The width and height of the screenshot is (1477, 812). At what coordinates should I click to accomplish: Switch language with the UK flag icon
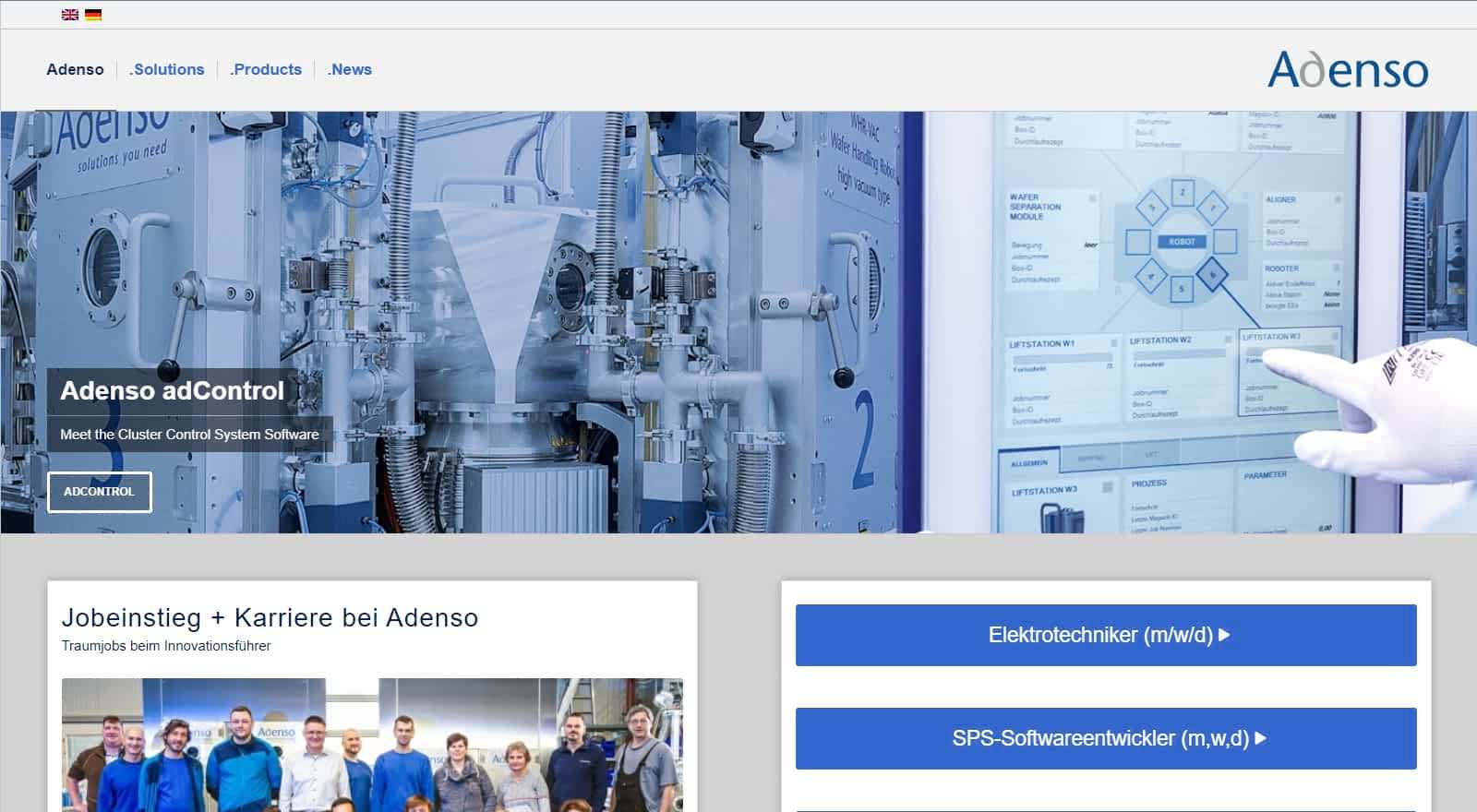(69, 15)
